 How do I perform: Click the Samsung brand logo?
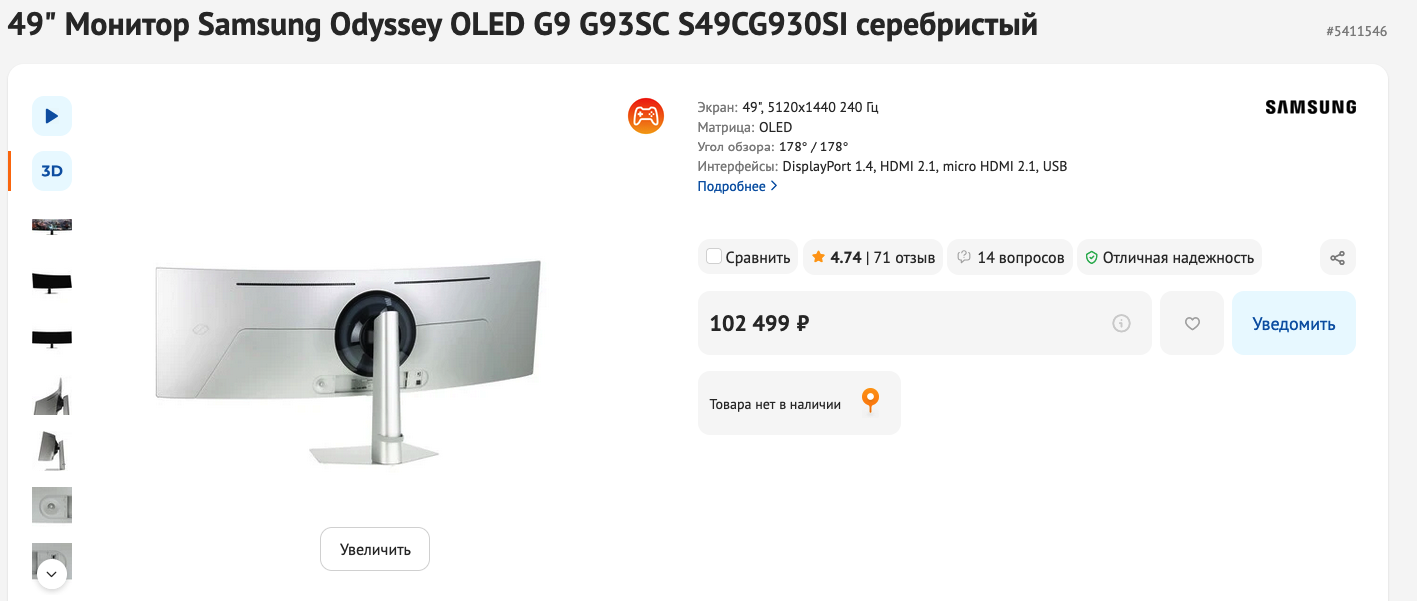1310,107
